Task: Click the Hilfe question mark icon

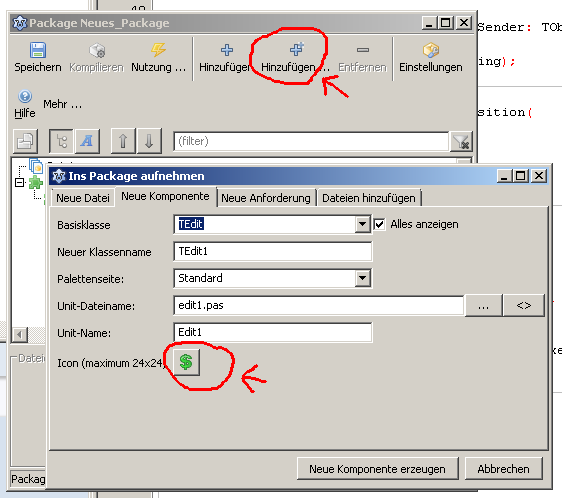Action: [x=25, y=96]
